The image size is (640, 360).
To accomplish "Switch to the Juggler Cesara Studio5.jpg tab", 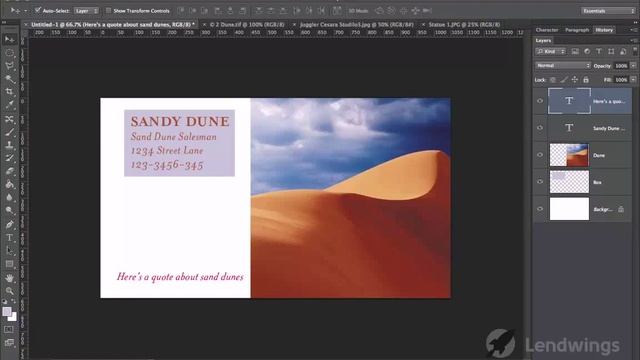I will [356, 24].
